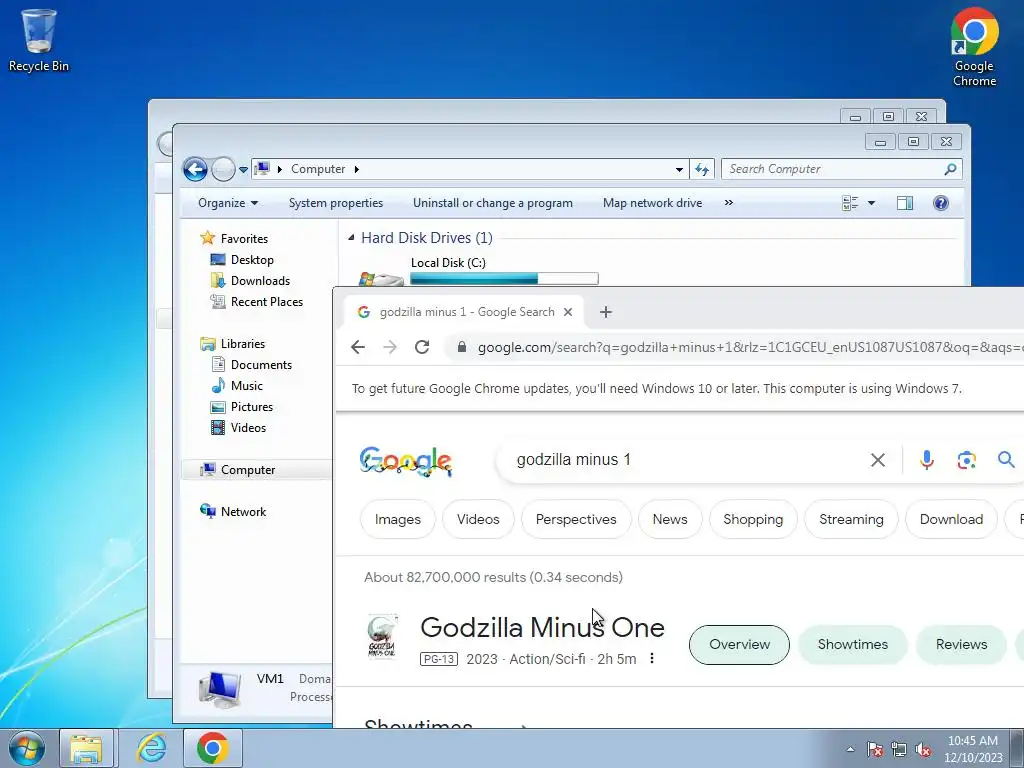Open Documents library
The width and height of the screenshot is (1024, 768).
tap(261, 364)
